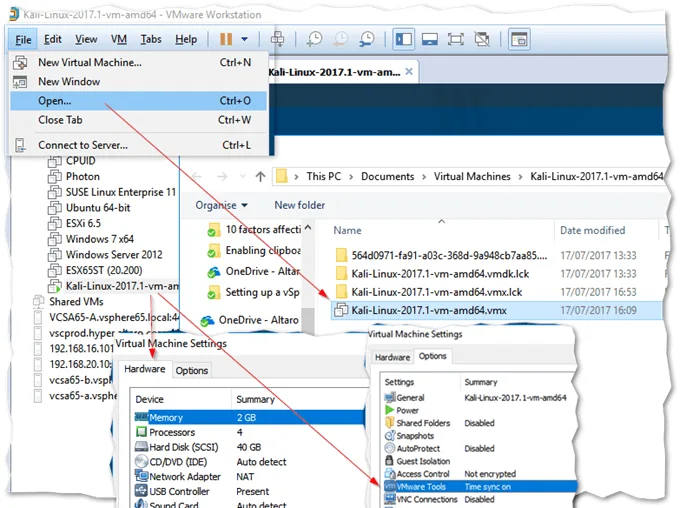Open the Tabs menu
680x508 pixels.
pos(150,39)
